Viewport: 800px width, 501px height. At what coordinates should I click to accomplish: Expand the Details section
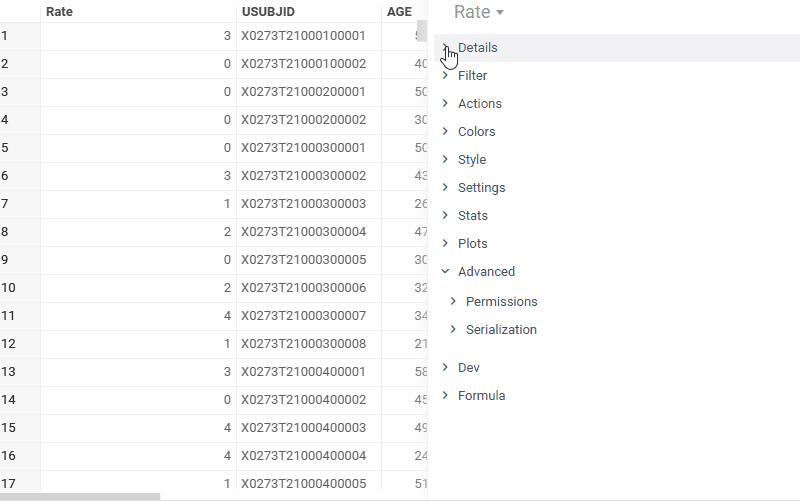click(477, 48)
